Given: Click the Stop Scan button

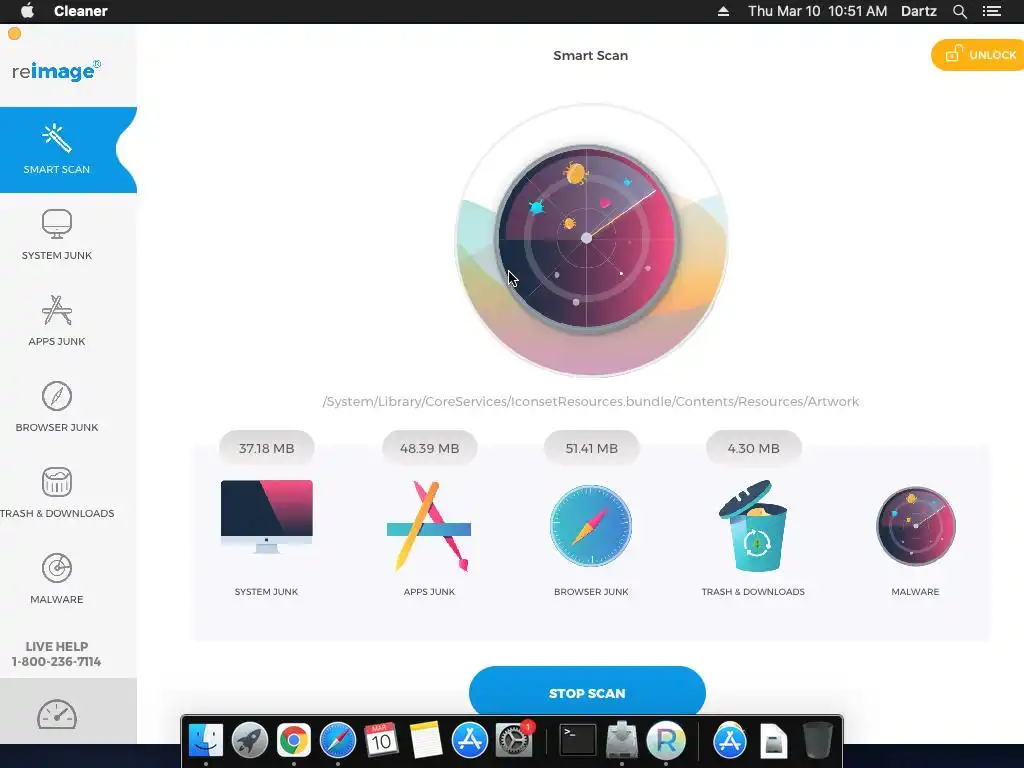Looking at the screenshot, I should [x=587, y=692].
